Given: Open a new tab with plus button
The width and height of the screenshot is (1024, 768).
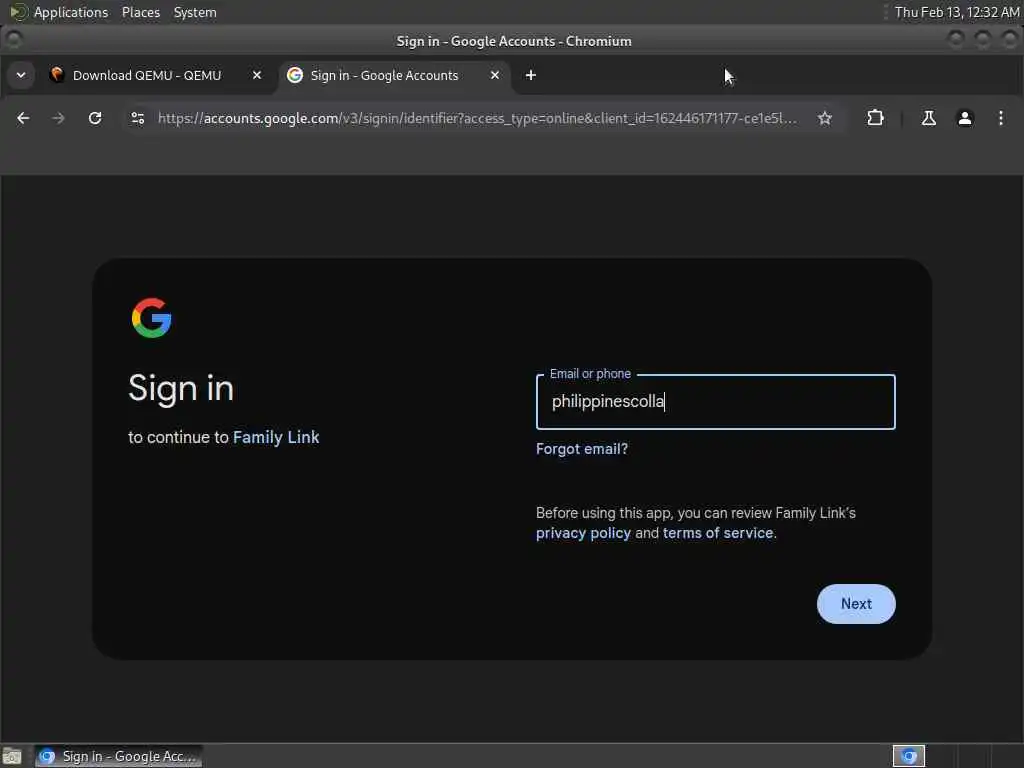Looking at the screenshot, I should [531, 76].
